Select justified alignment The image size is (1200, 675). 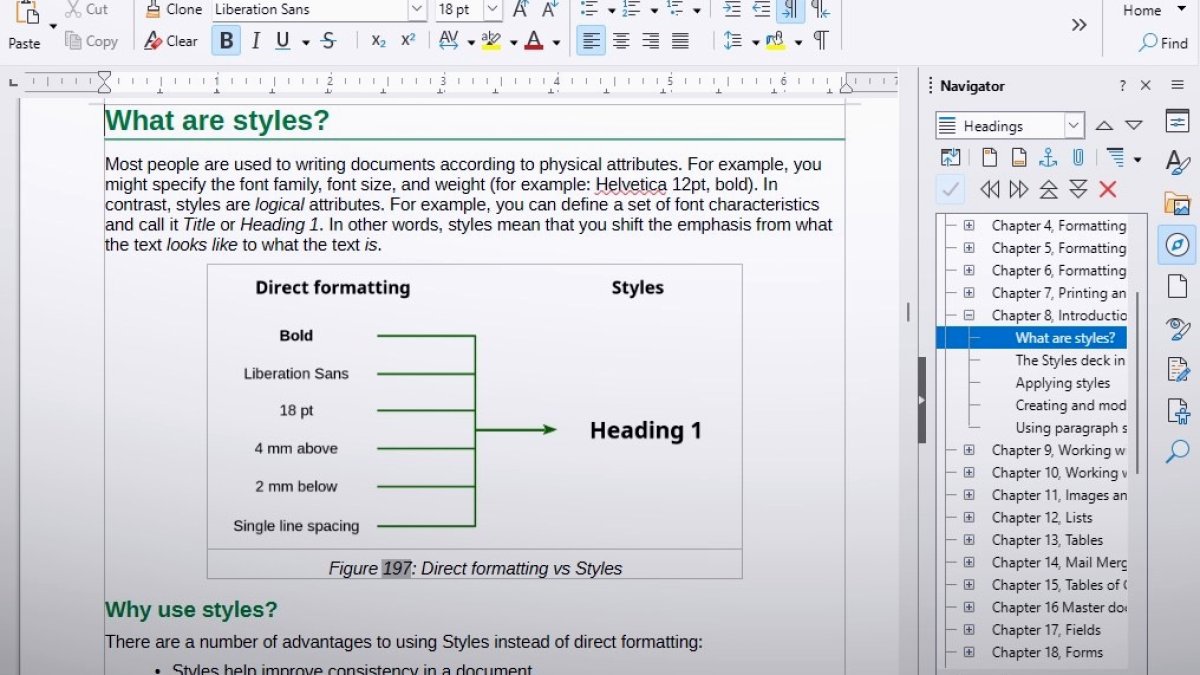[x=680, y=41]
